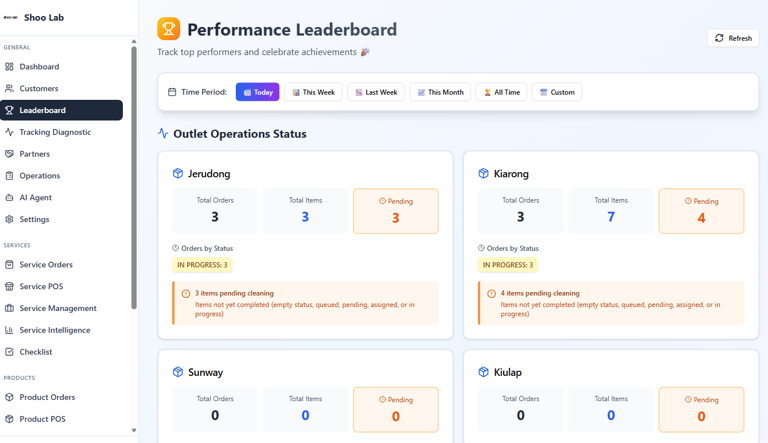
Task: Click the Tracking Diagnostic pulse icon
Action: [x=10, y=132]
